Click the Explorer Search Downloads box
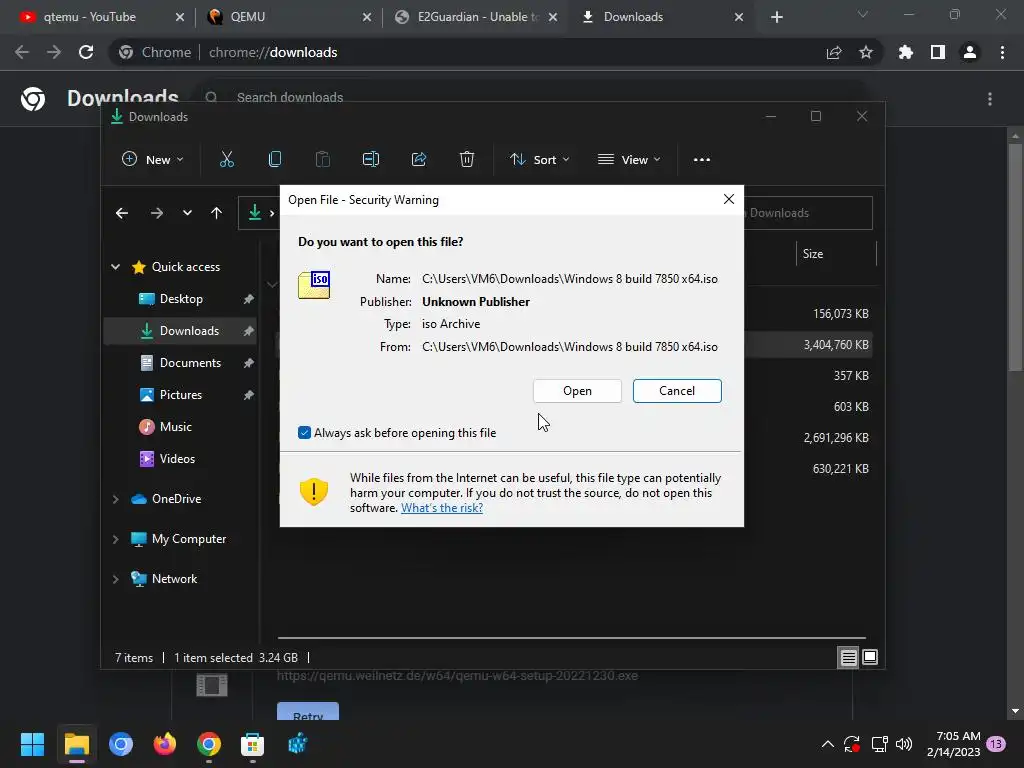Screen dimensions: 1024x768 pos(808,213)
